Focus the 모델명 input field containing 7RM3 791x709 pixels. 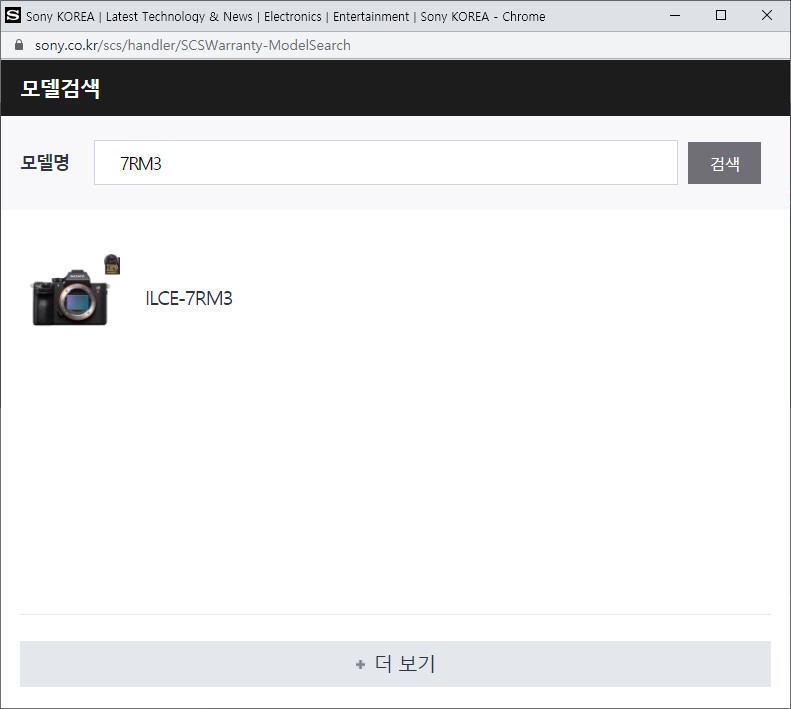click(x=385, y=162)
